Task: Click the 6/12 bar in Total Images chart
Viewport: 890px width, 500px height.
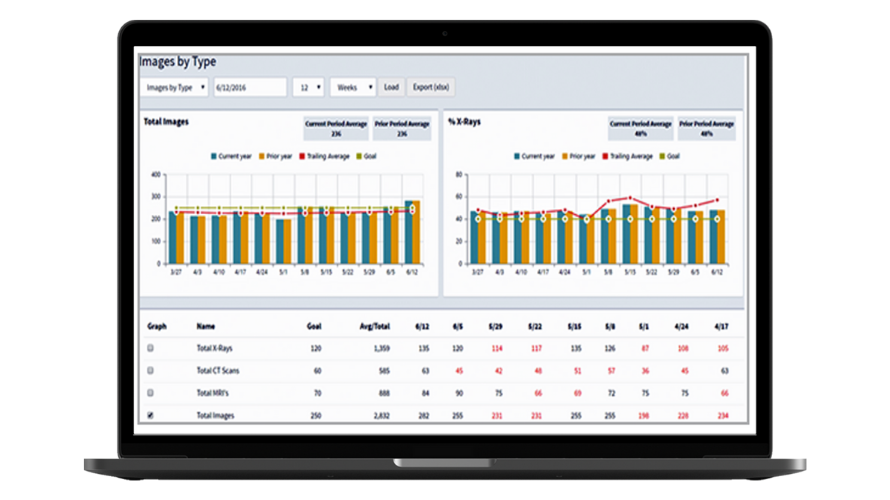Action: 412,232
